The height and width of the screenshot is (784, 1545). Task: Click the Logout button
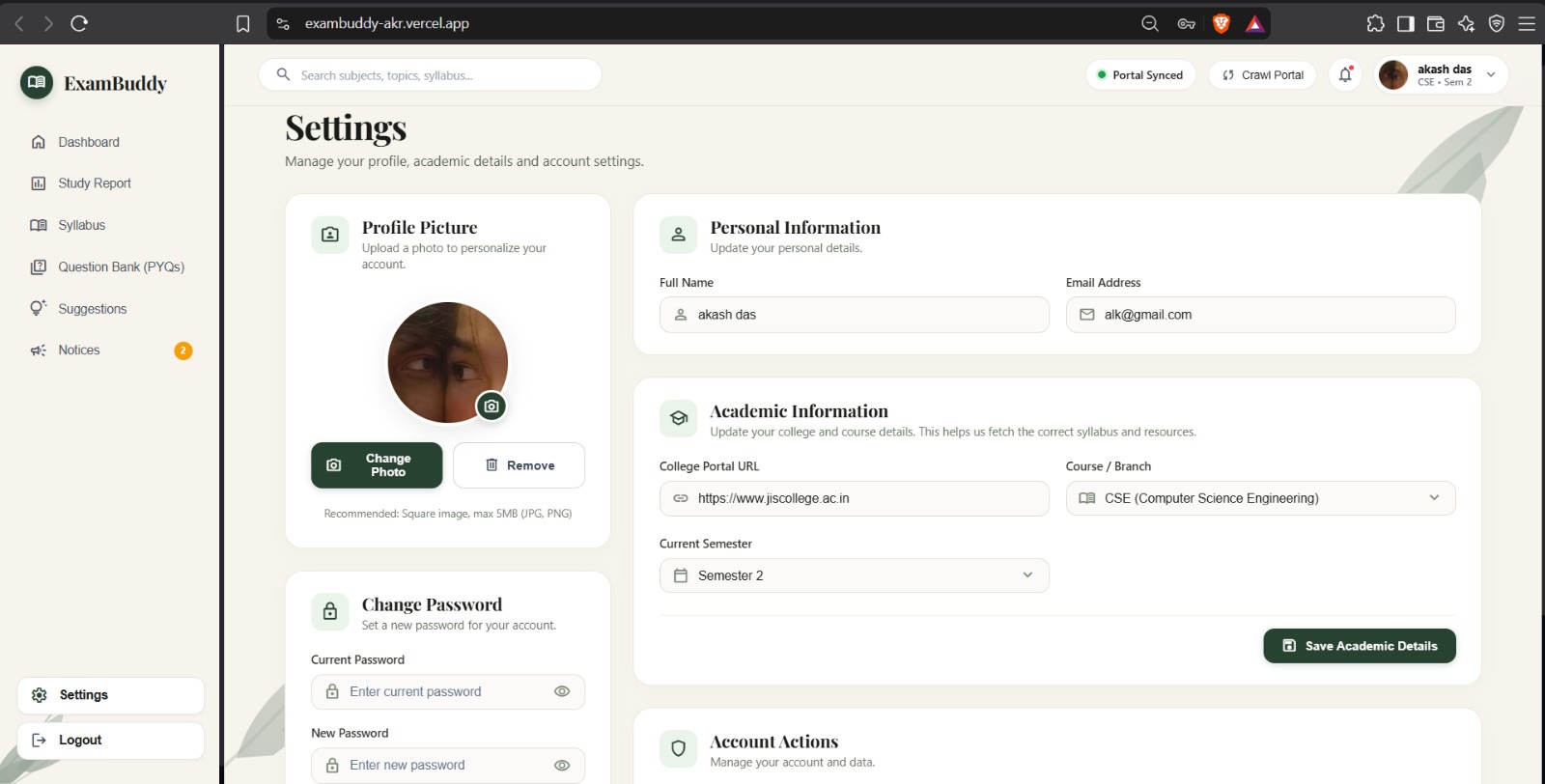(110, 741)
